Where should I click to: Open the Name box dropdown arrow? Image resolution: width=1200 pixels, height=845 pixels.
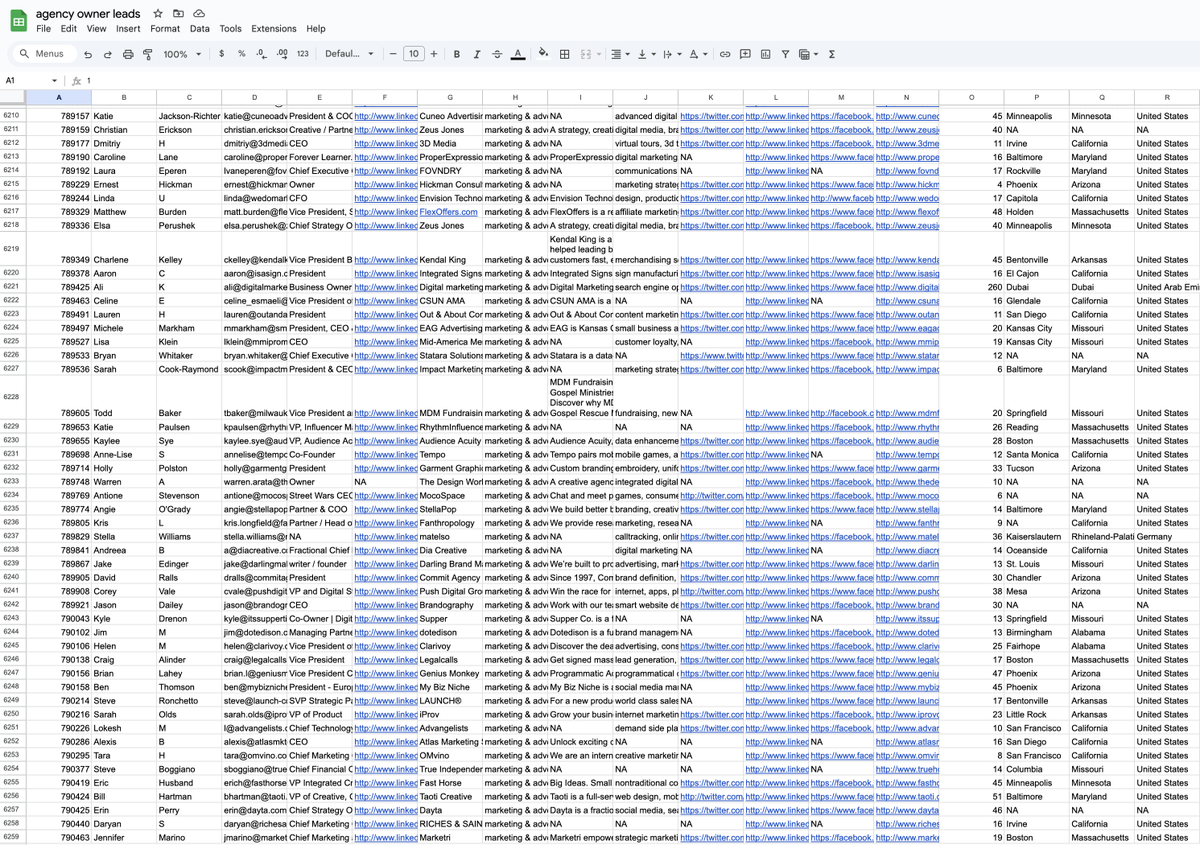[56, 80]
